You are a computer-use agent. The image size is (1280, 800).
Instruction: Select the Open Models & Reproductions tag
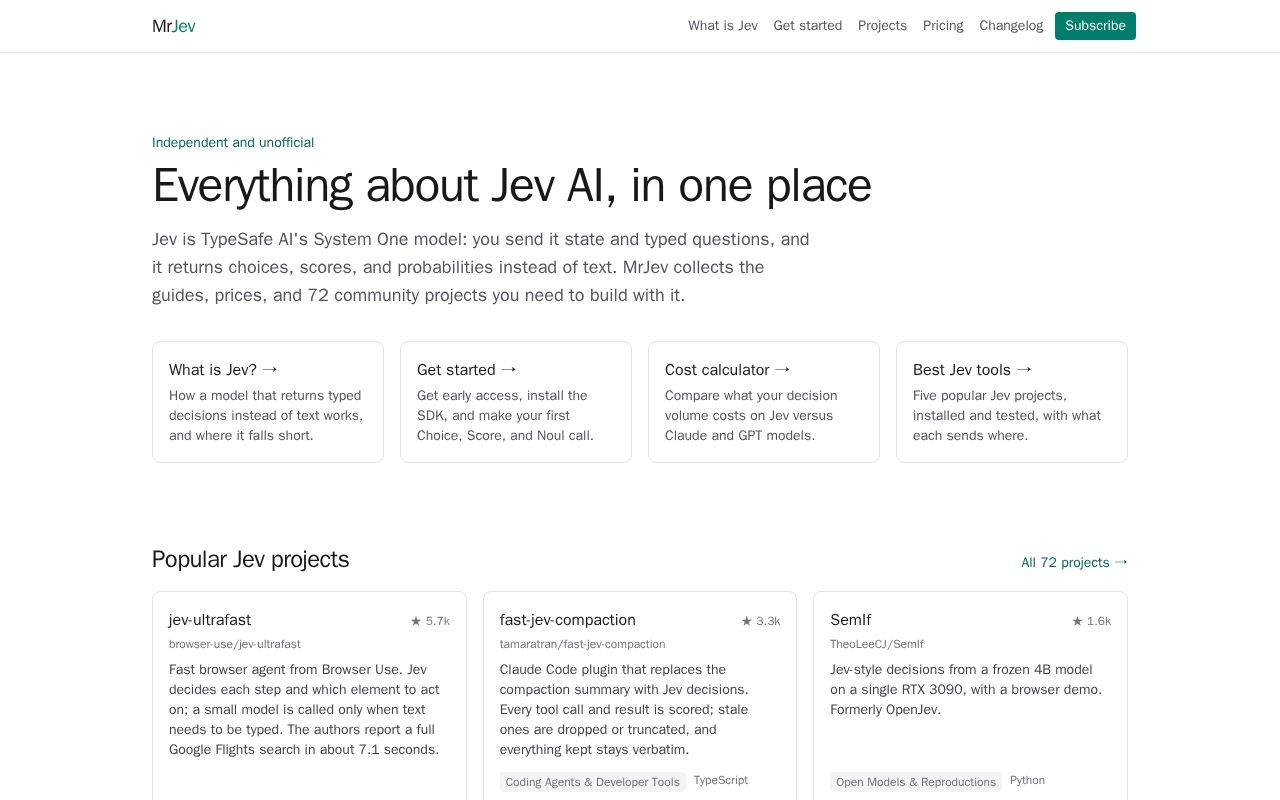(916, 782)
